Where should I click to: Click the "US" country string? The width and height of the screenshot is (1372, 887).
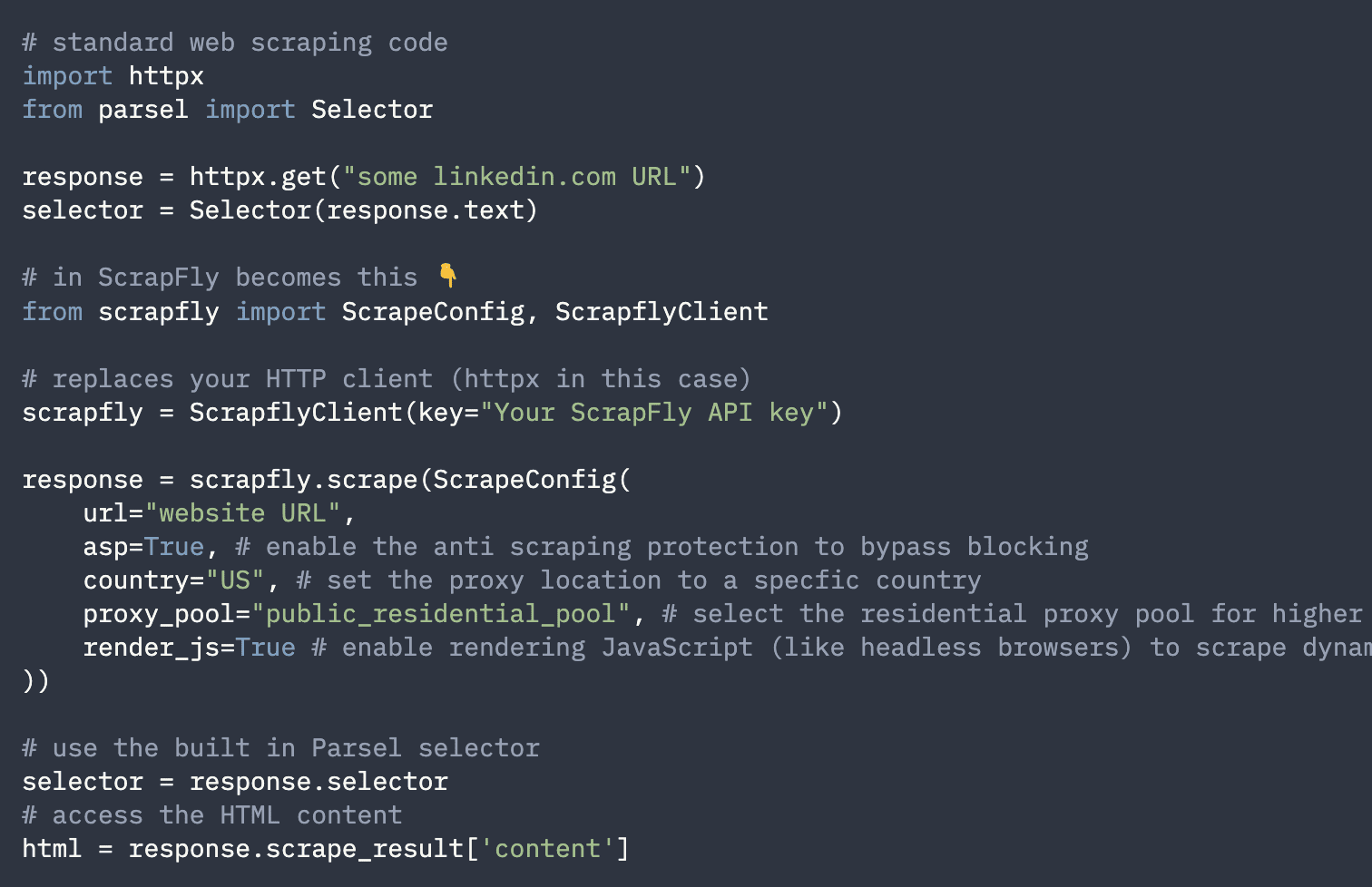235,580
